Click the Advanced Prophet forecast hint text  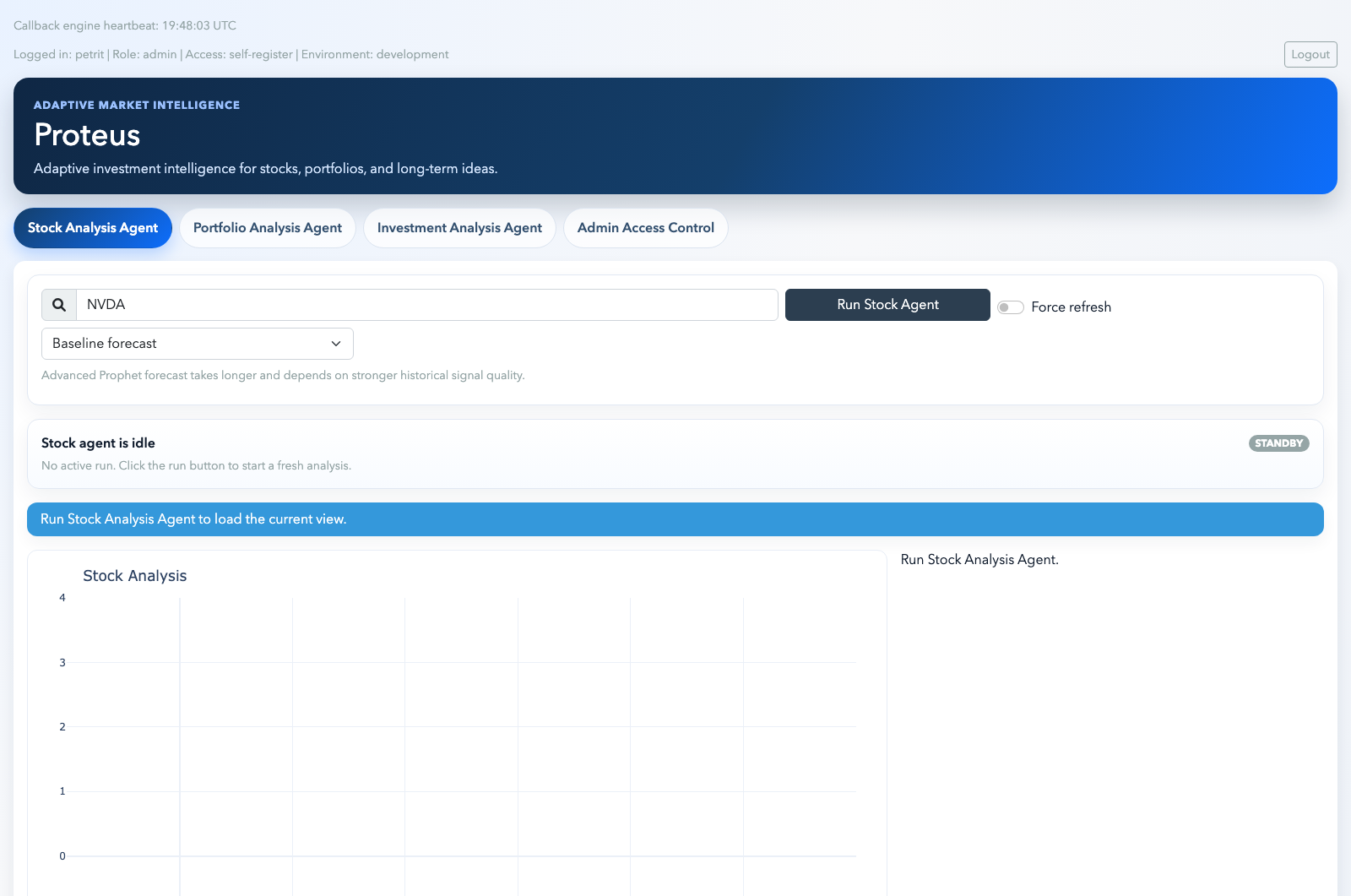tap(283, 375)
